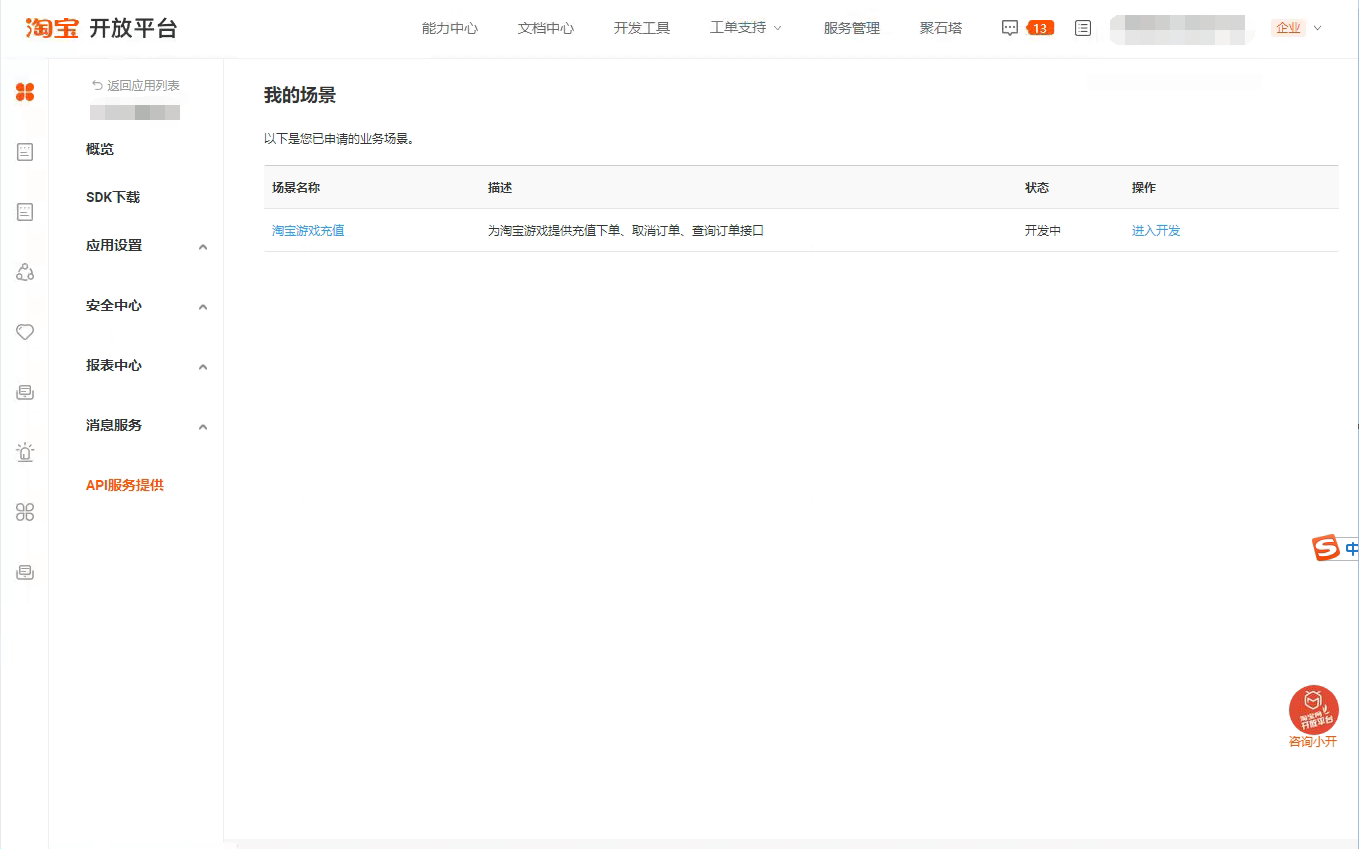The image size is (1359, 849).
Task: Expand the 安全中心 section chevron
Action: click(203, 307)
